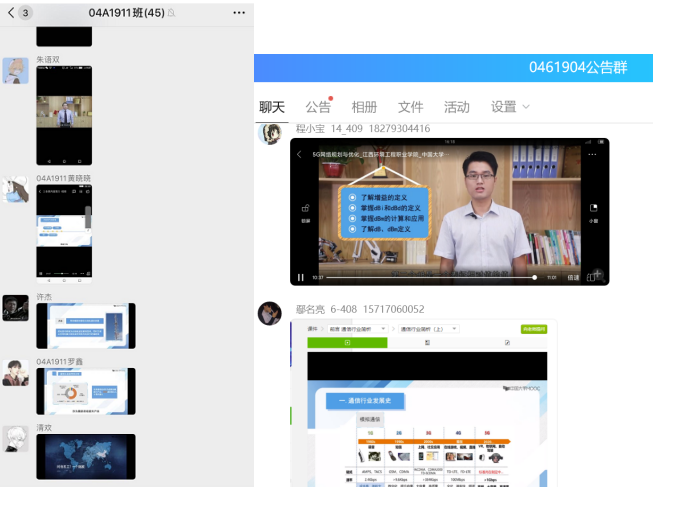This screenshot has height=505, width=684.
Task: Switch to the 相册 tab
Action: (364, 107)
